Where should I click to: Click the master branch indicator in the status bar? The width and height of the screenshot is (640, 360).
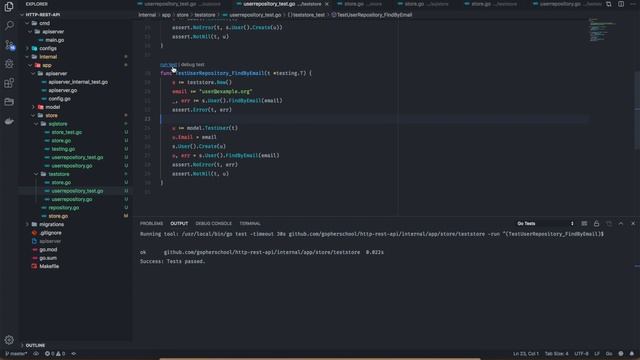pyautogui.click(x=16, y=353)
